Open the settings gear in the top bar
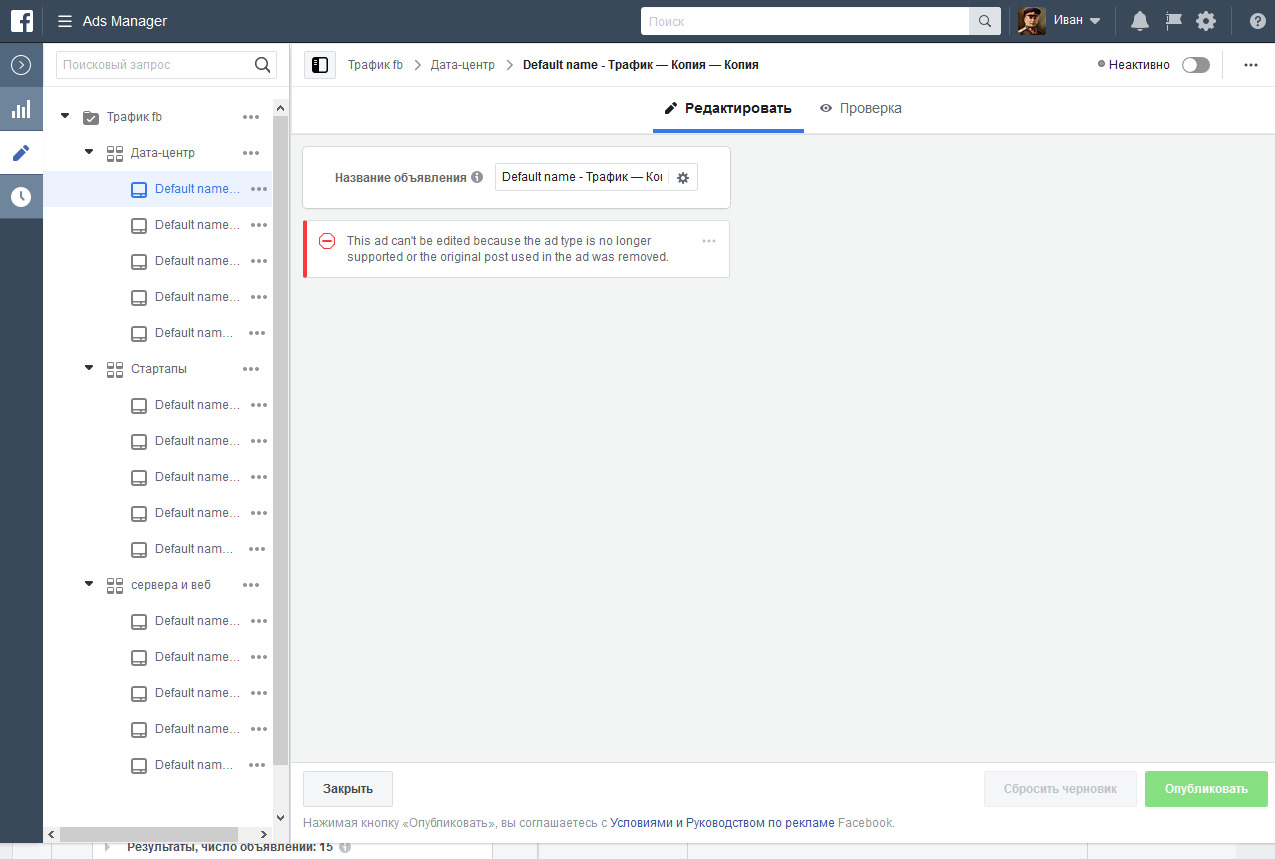Image resolution: width=1275 pixels, height=859 pixels. (x=1206, y=21)
